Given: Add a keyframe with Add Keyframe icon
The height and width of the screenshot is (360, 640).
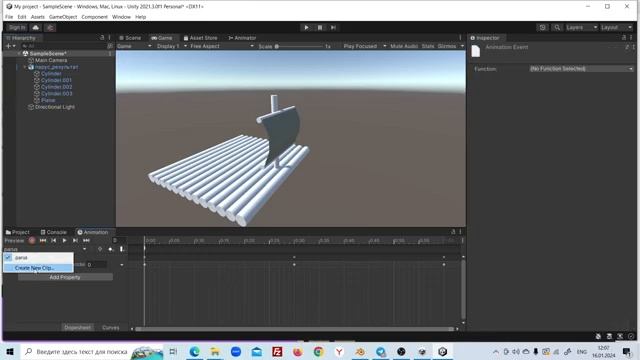Looking at the screenshot, I should point(111,249).
